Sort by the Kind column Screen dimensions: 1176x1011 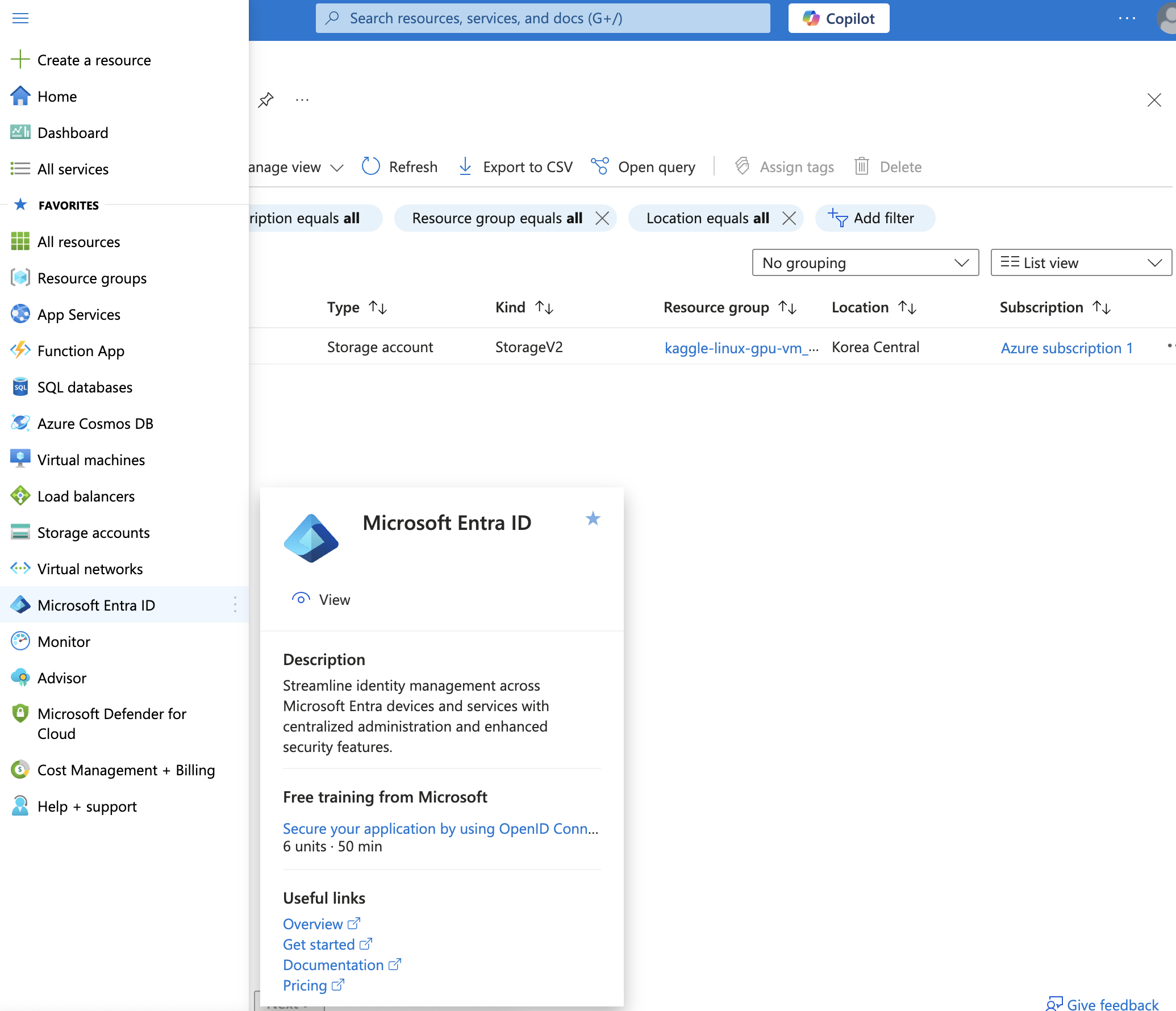(x=524, y=307)
